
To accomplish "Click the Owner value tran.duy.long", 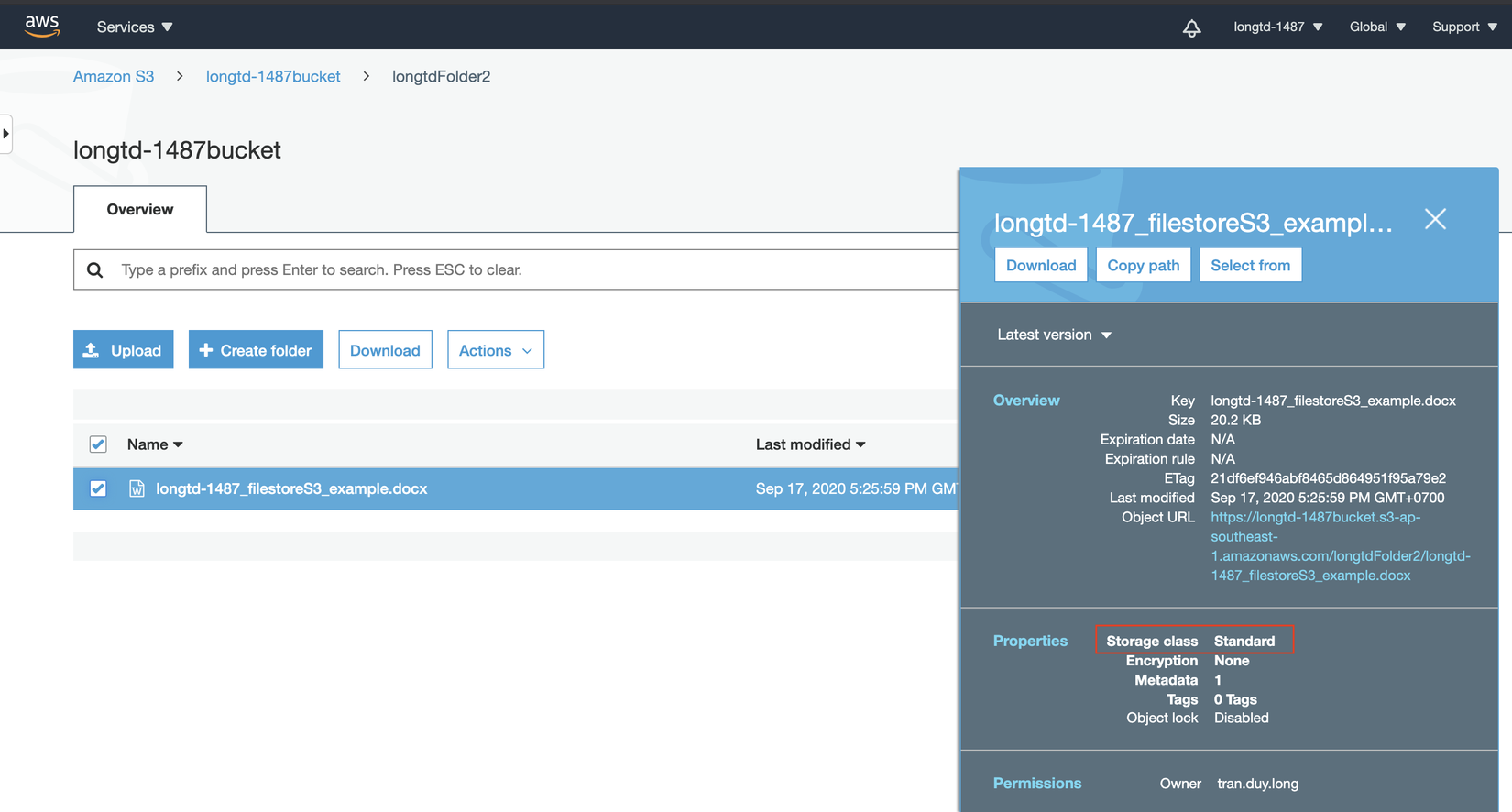I will pyautogui.click(x=1258, y=784).
